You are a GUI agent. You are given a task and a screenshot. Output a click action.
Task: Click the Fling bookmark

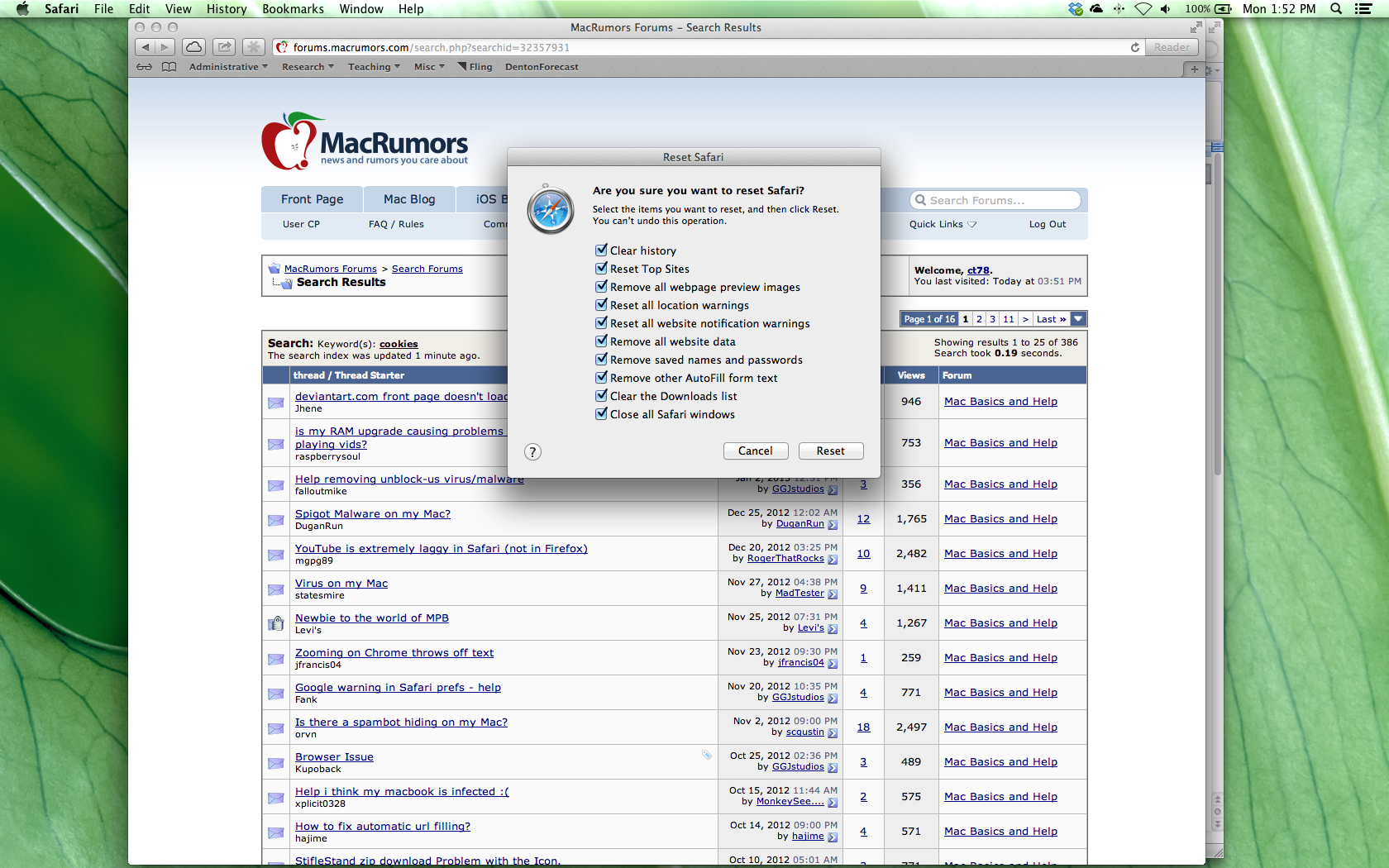[x=475, y=67]
